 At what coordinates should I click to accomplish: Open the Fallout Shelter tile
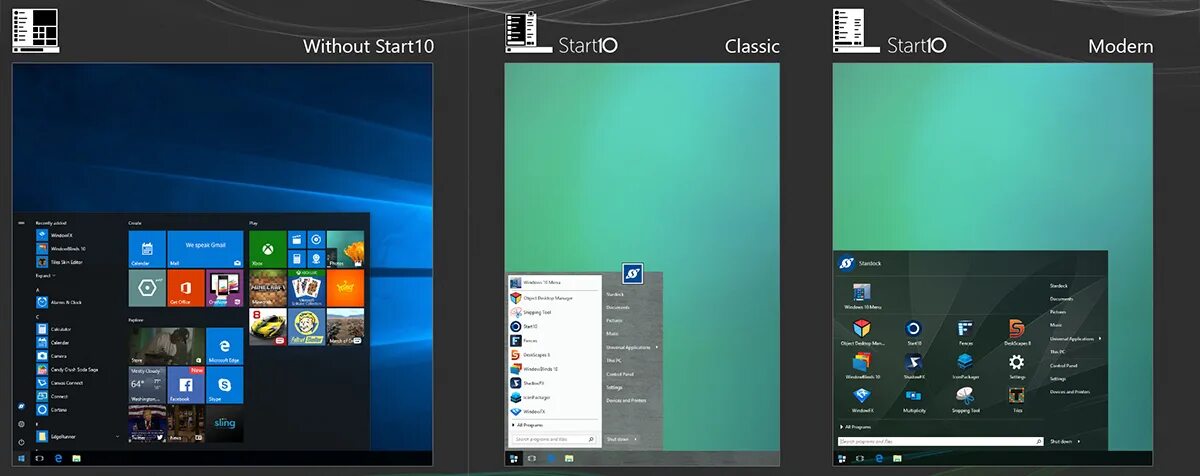tap(307, 327)
